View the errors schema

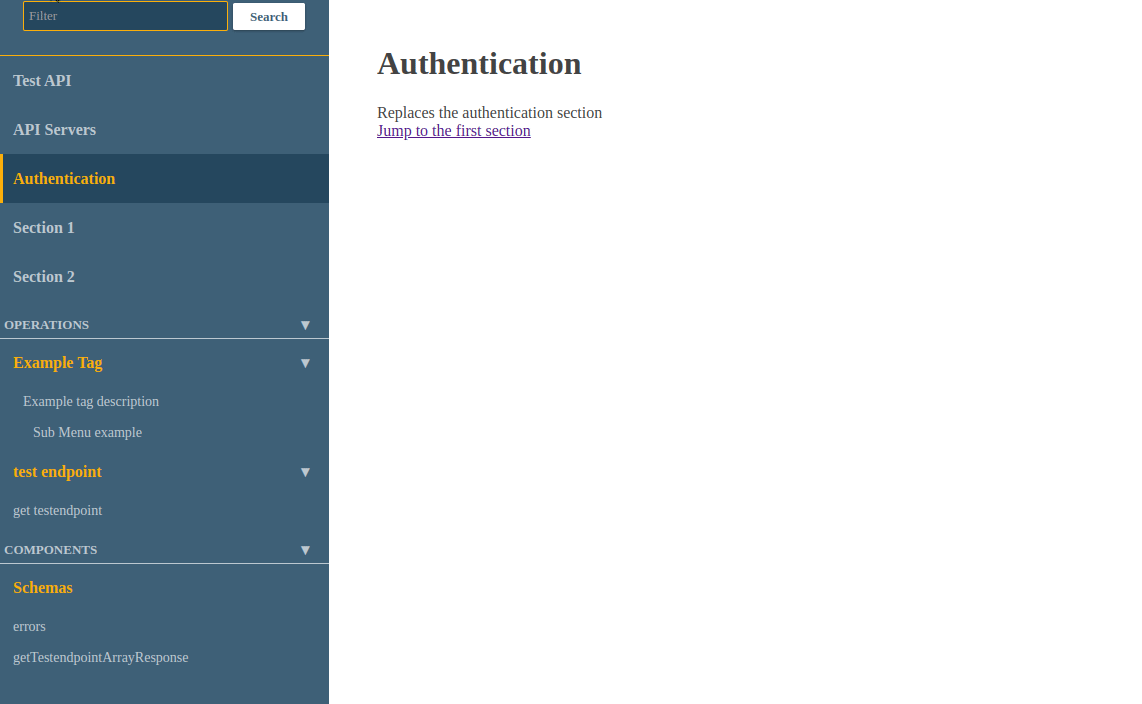coord(29,626)
